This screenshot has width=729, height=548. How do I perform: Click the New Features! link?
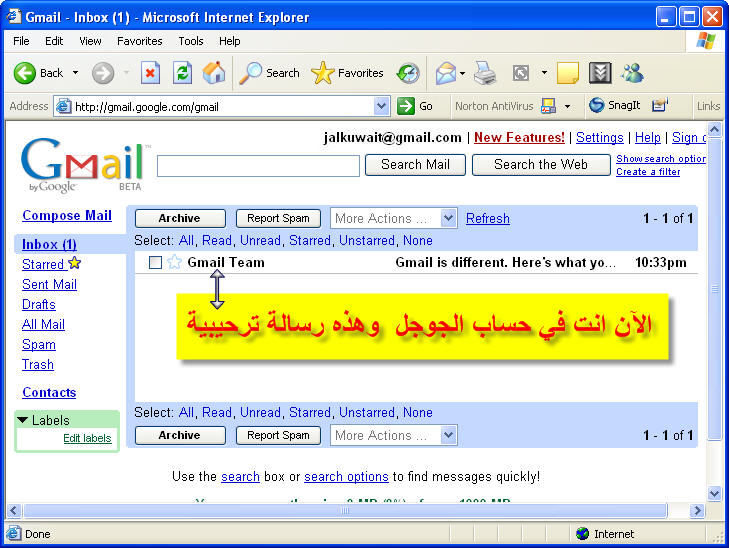click(519, 138)
